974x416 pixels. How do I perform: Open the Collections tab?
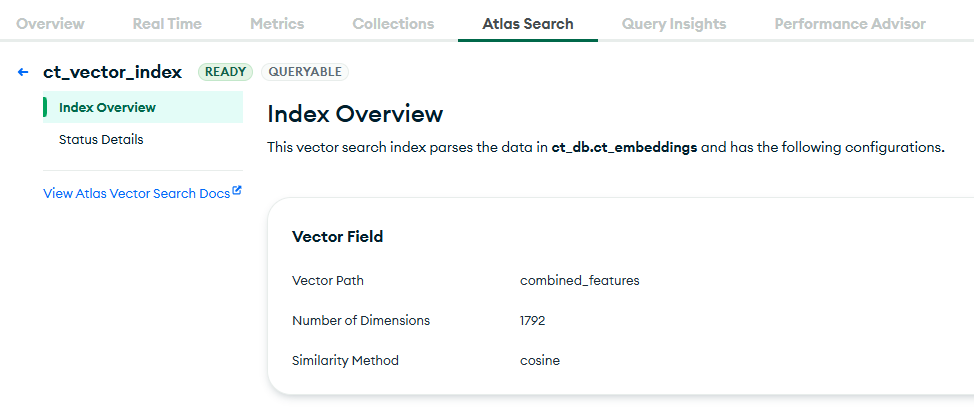point(393,23)
